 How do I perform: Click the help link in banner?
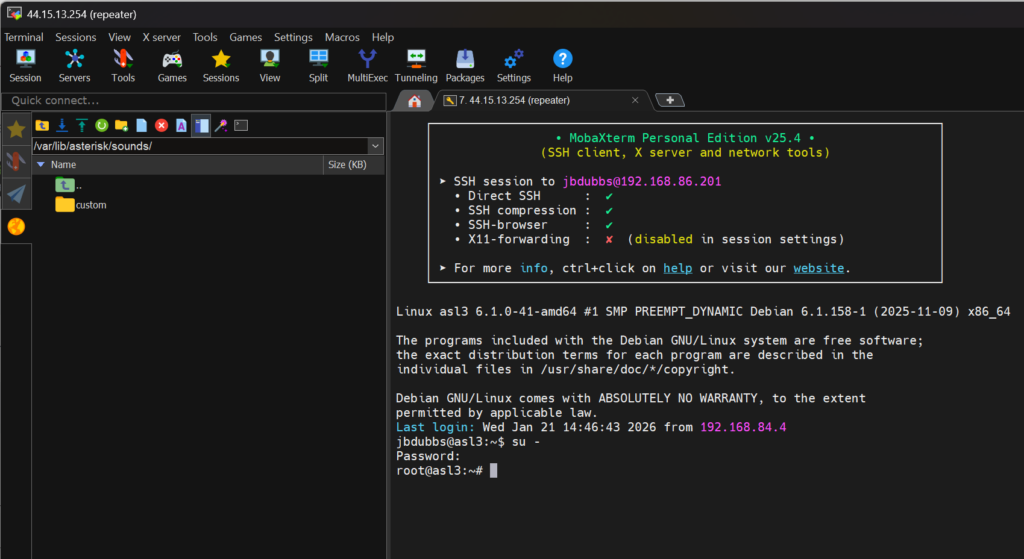click(x=678, y=268)
